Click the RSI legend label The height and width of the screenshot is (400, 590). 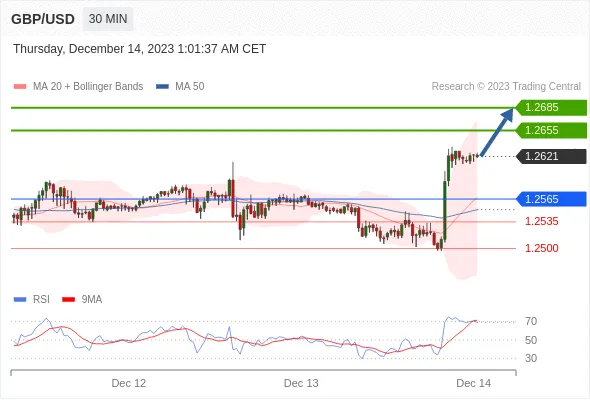point(41,300)
